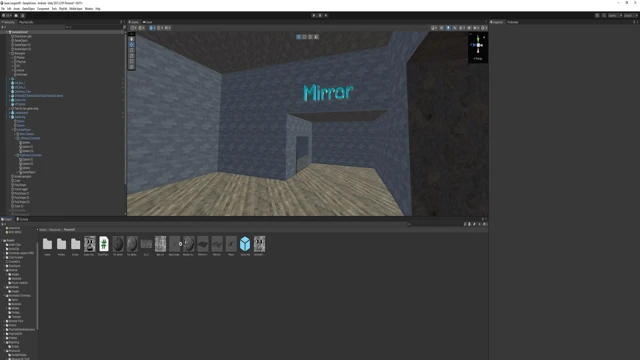Open the Layout dropdown at the top right
The height and width of the screenshot is (360, 640).
click(631, 16)
